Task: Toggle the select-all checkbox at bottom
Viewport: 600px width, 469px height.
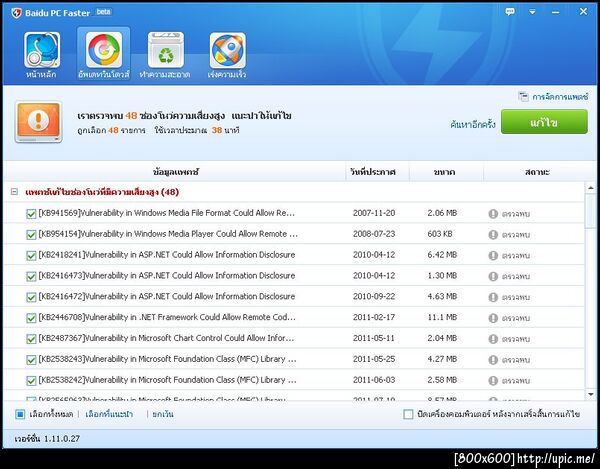Action: [20, 414]
